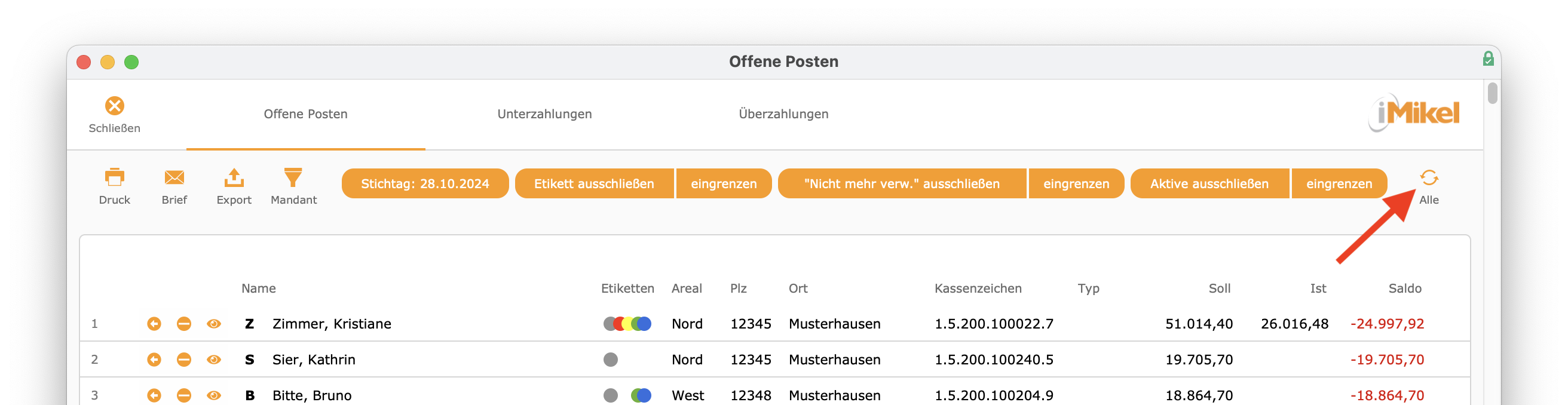1568x405 pixels.
Task: Toggle eye icon for Bitte, Bruno
Action: coord(214,395)
